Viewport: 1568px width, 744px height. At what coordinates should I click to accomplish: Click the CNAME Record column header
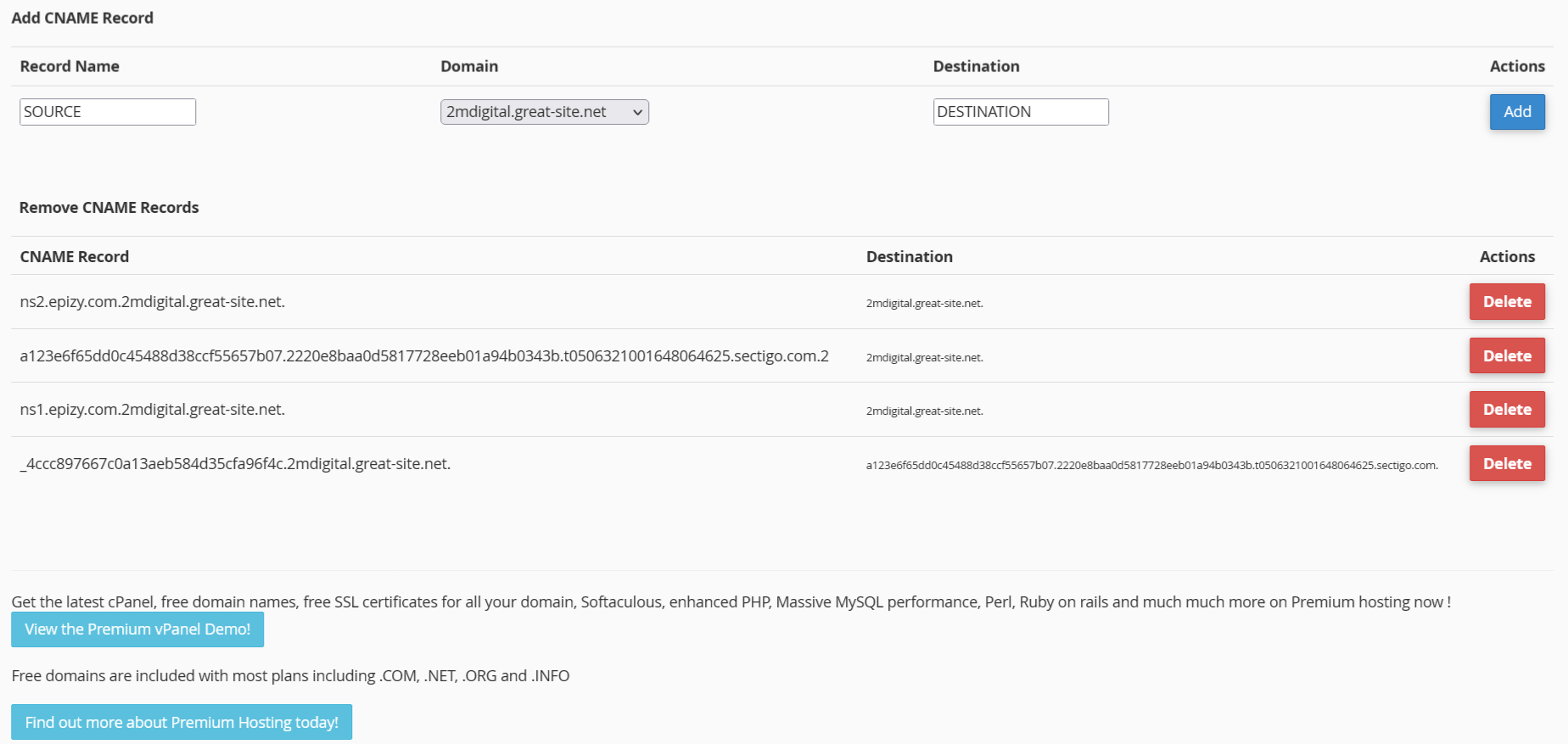pos(75,256)
